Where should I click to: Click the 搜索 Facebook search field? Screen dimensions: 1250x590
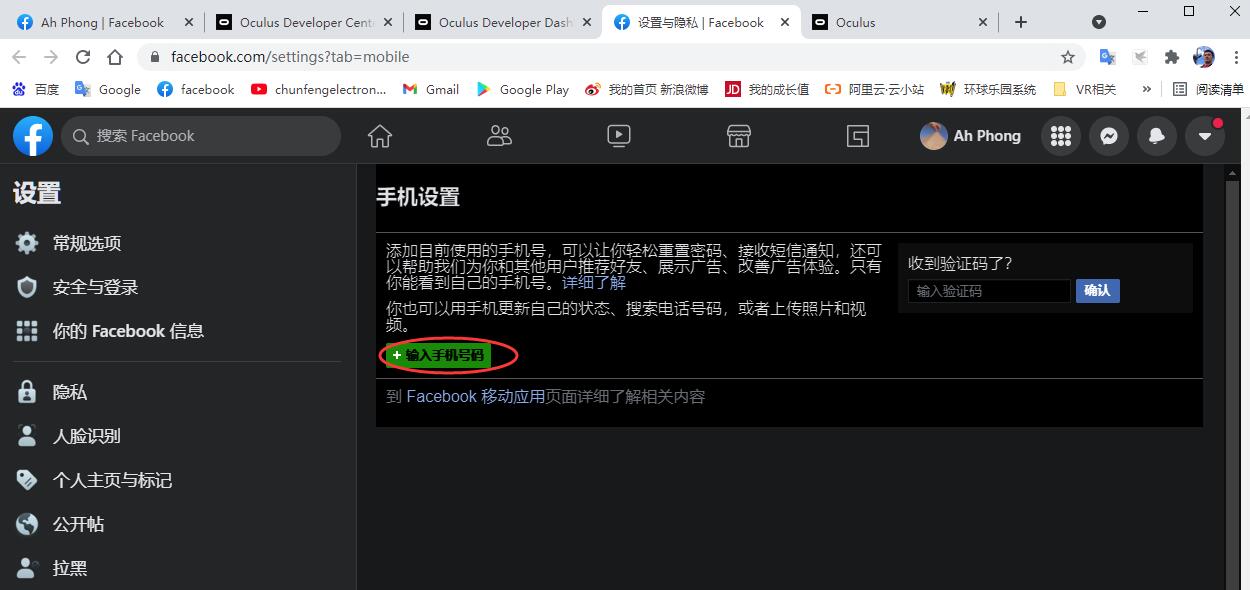[x=201, y=136]
